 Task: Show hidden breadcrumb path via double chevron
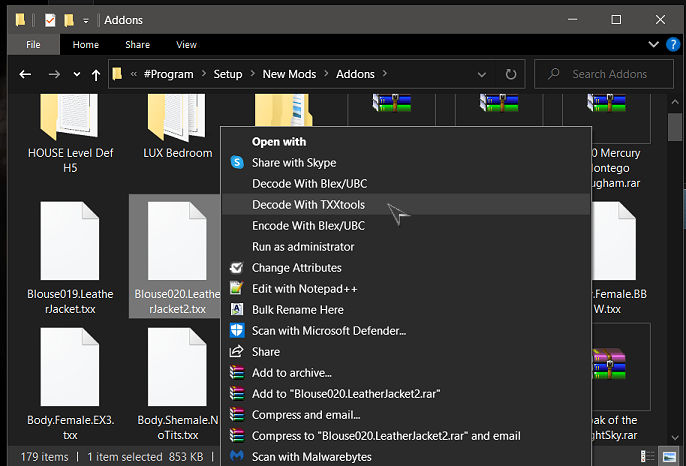133,74
